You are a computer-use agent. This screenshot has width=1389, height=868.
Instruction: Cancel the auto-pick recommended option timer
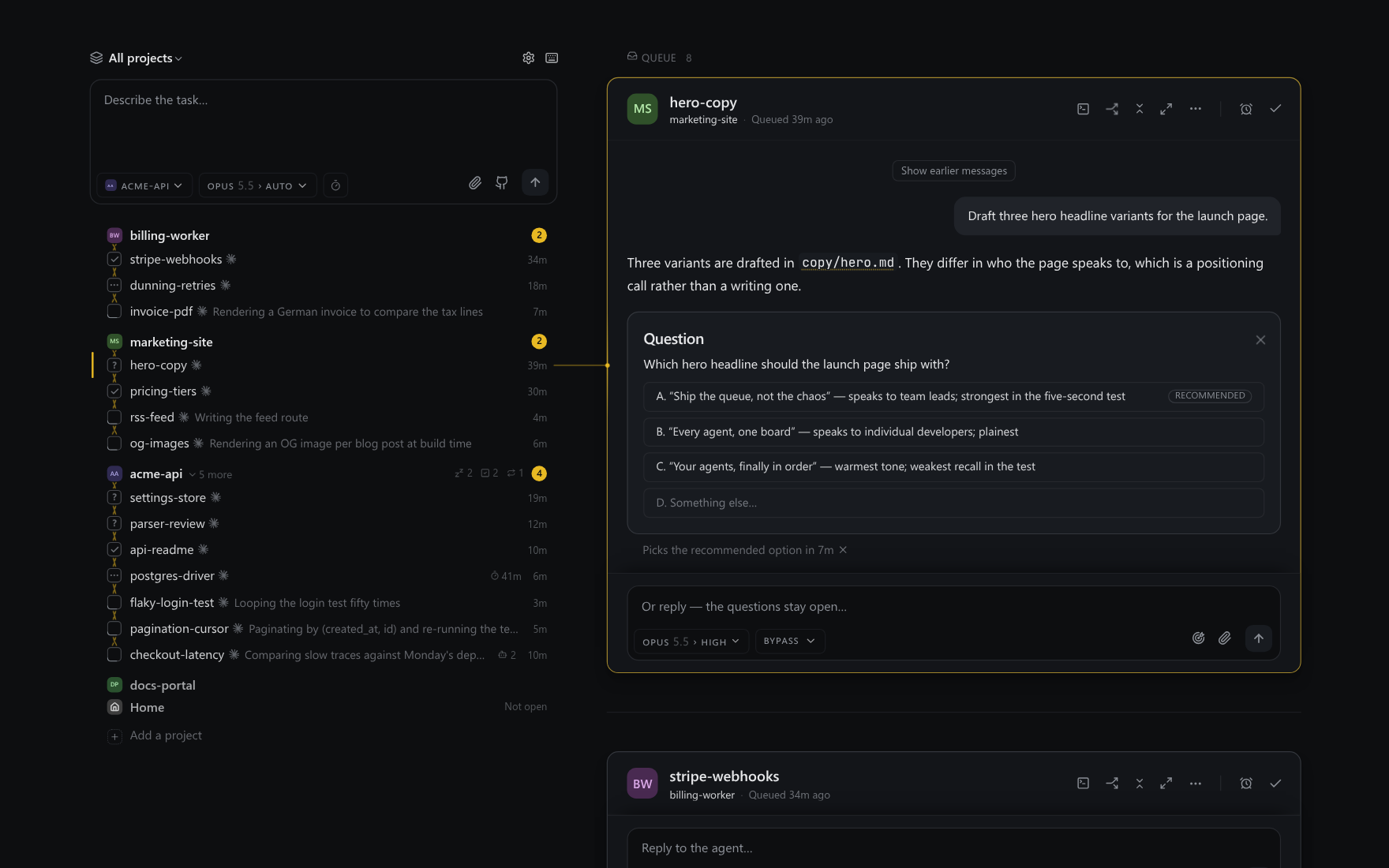[843, 550]
